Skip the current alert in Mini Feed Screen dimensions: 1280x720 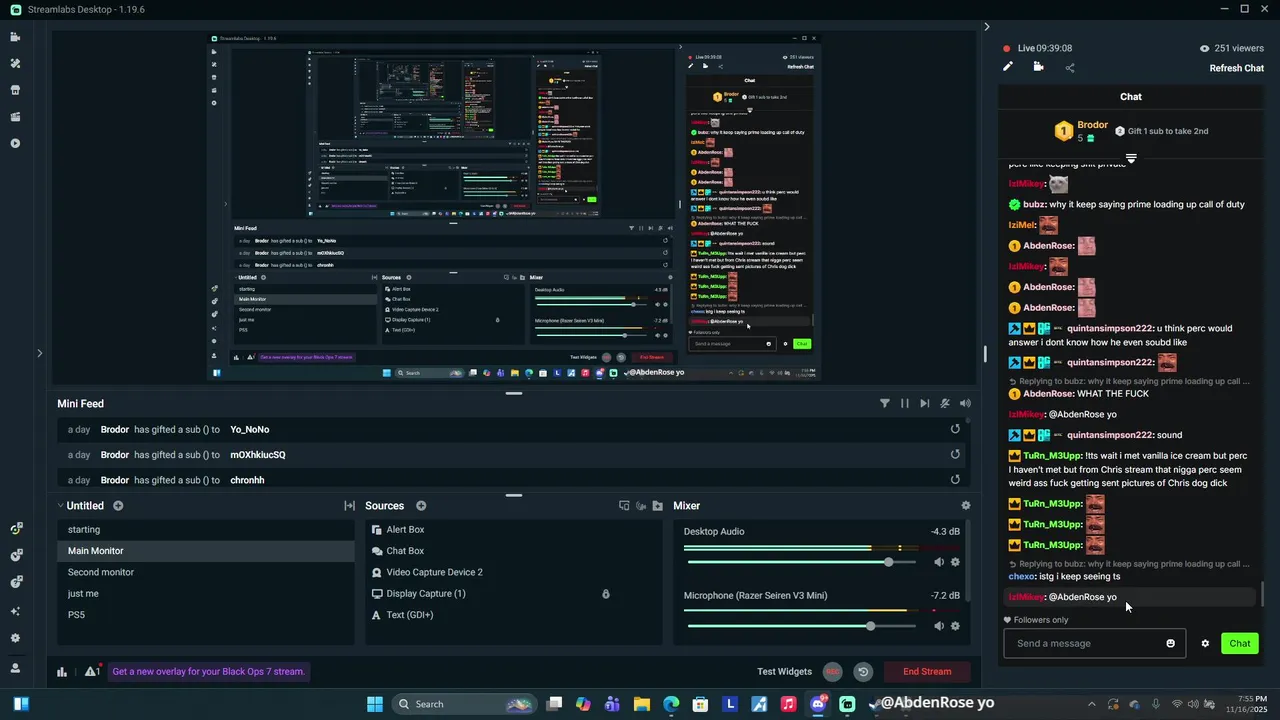(925, 404)
